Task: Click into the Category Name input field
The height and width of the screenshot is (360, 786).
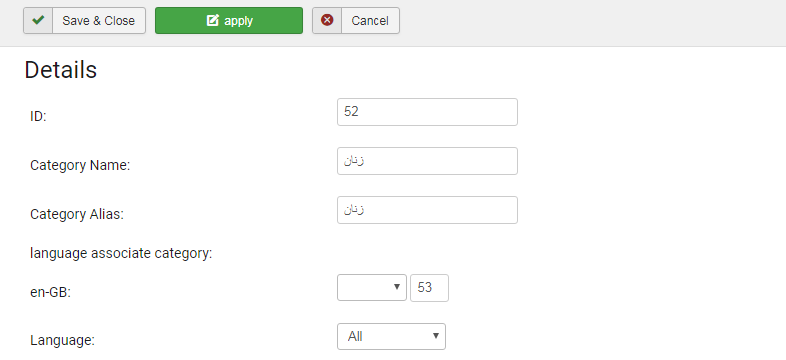Action: 428,161
